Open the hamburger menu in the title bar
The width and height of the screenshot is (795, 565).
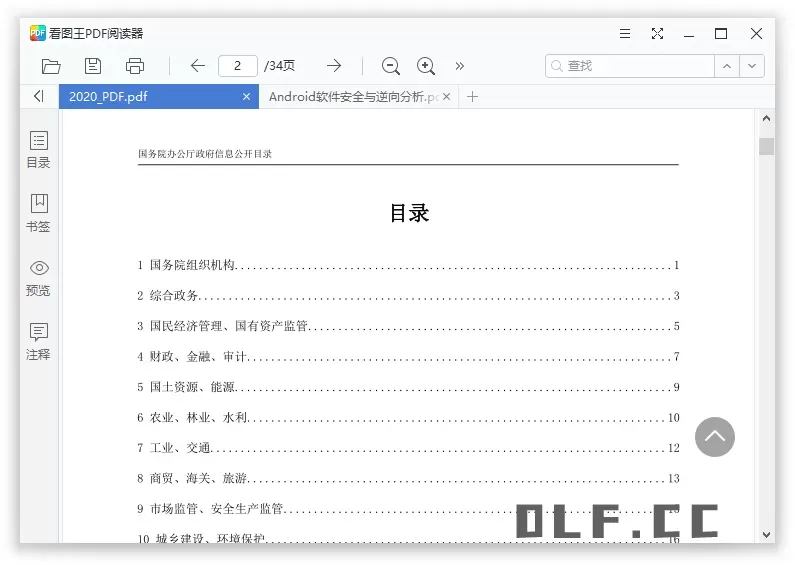[x=625, y=33]
